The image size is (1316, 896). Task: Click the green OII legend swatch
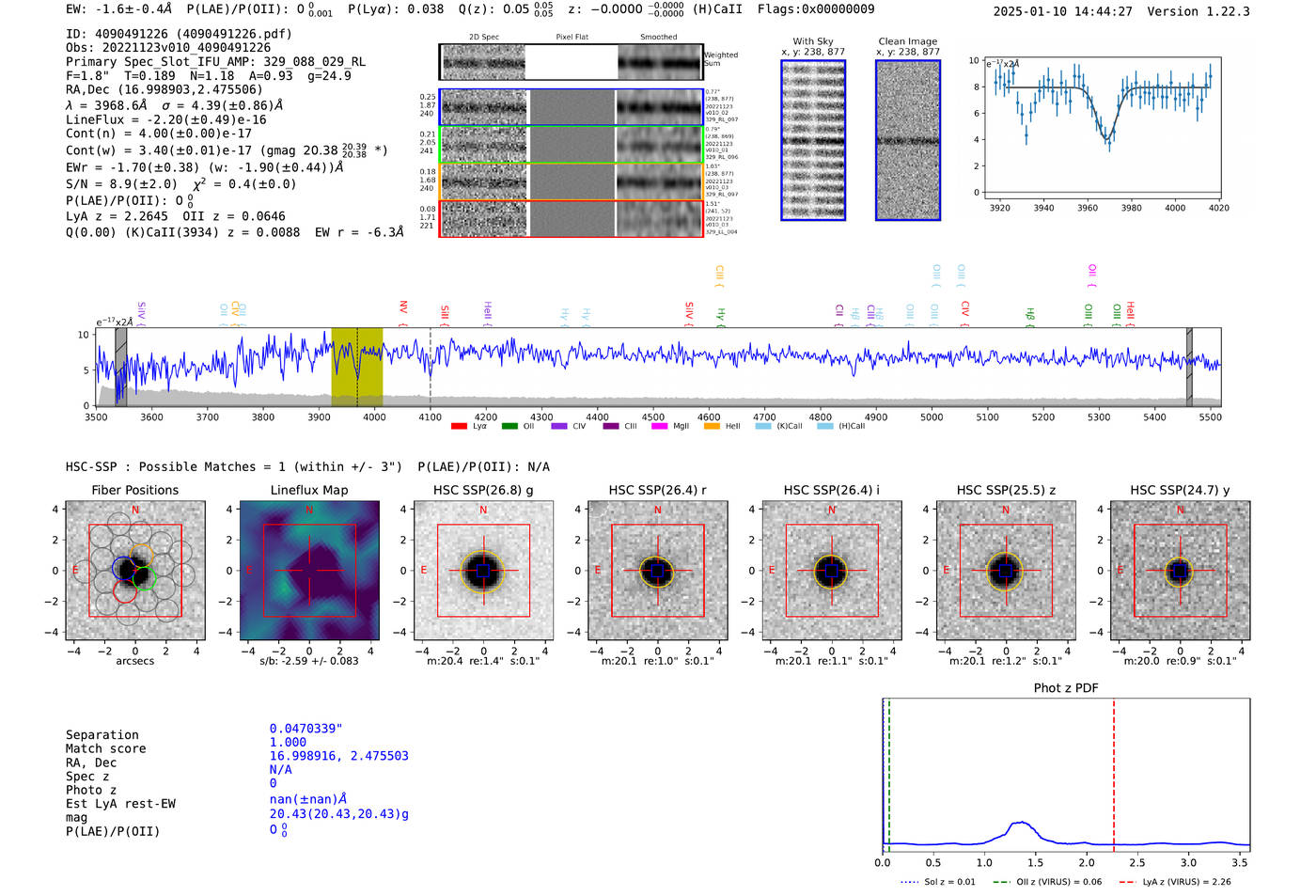click(509, 427)
